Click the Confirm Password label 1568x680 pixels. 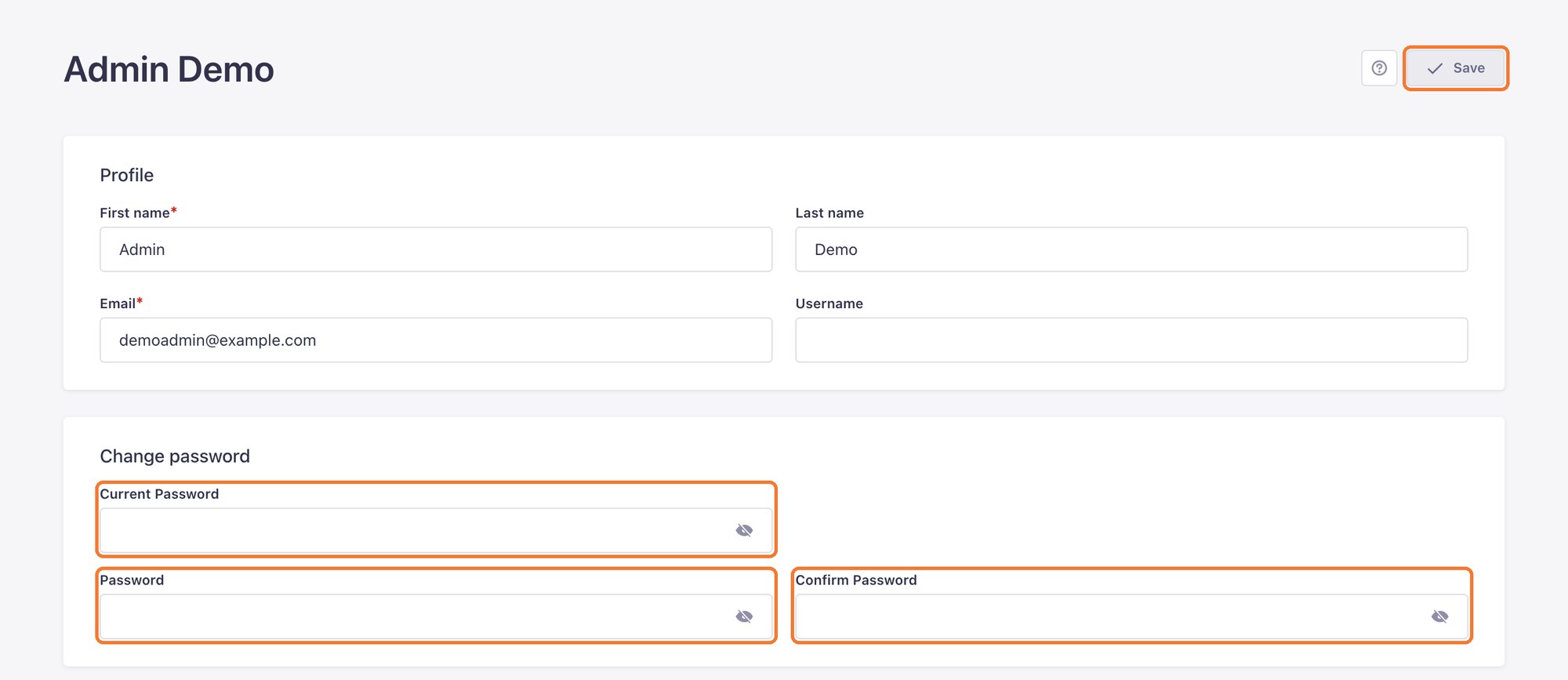coord(856,580)
